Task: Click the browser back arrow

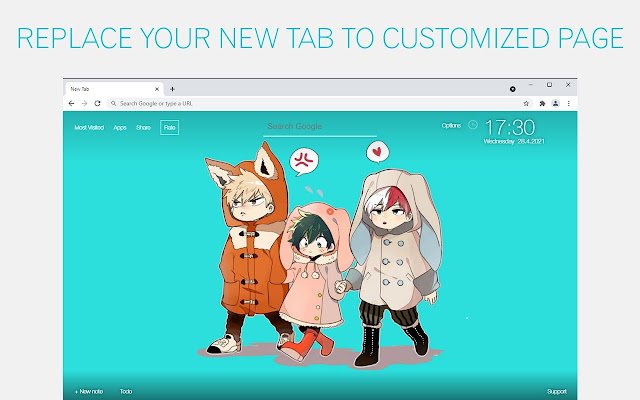Action: pyautogui.click(x=71, y=104)
